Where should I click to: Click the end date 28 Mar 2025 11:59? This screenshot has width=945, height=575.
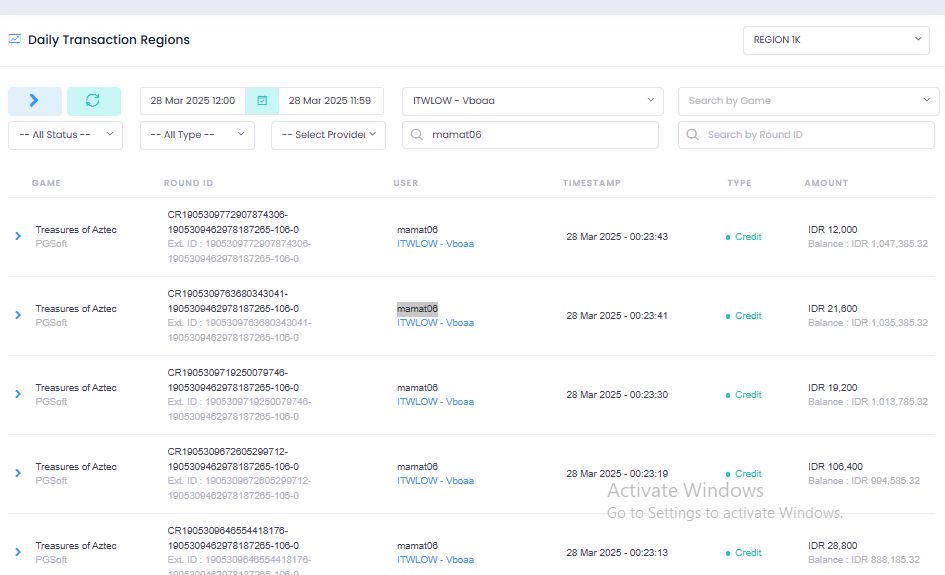pyautogui.click(x=330, y=101)
